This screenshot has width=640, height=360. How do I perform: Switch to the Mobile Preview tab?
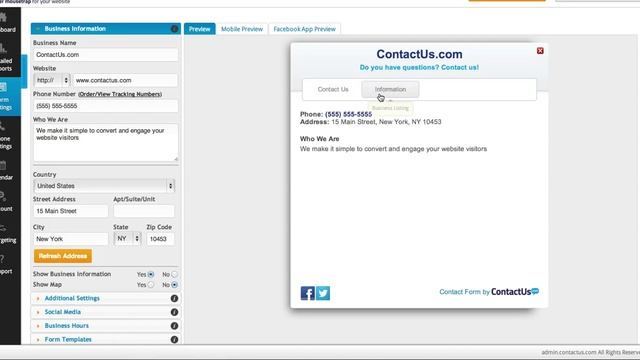242,29
